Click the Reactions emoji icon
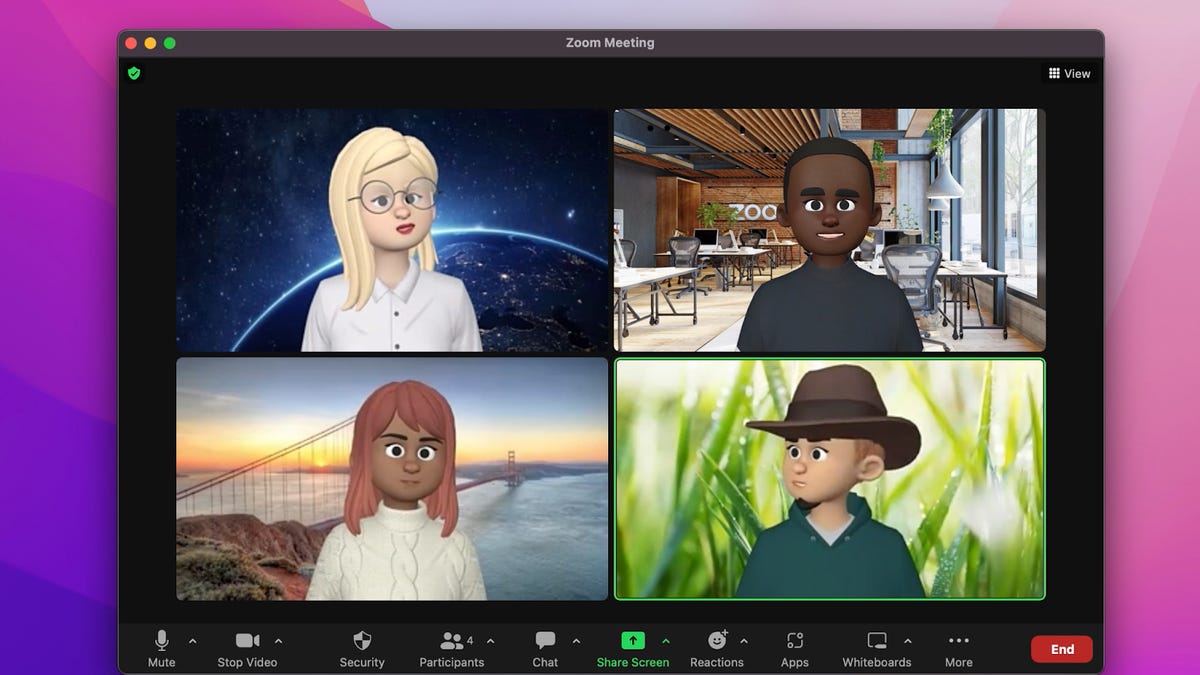 718,641
